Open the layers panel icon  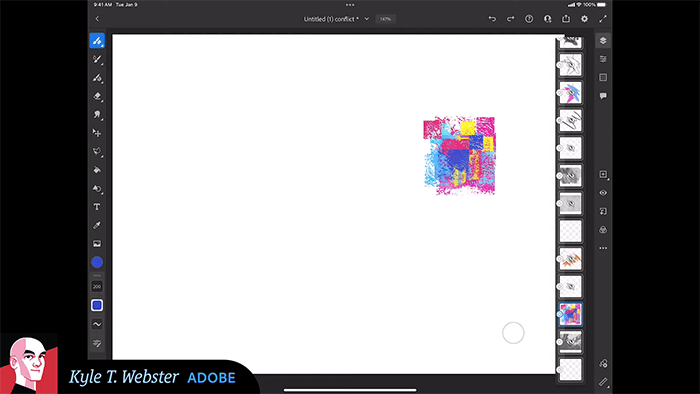(x=603, y=41)
